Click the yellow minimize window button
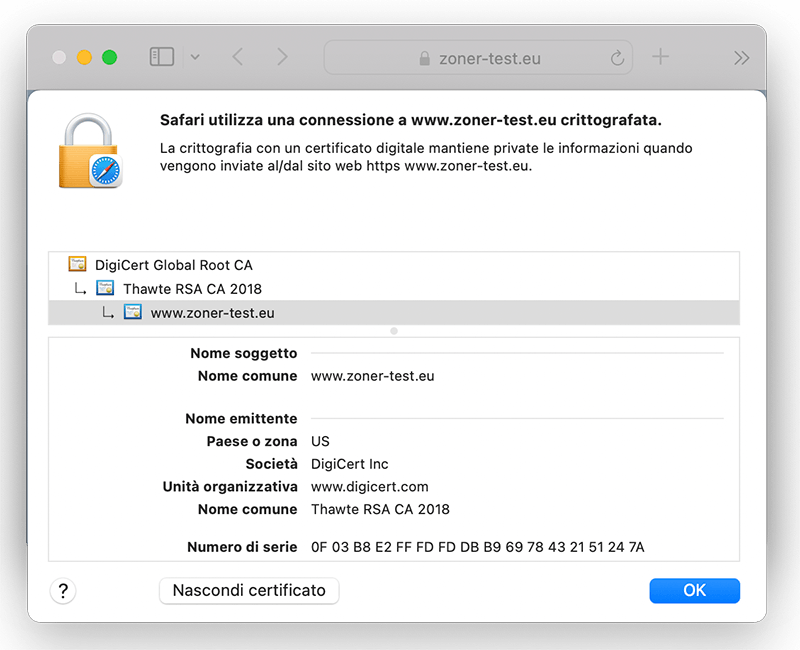This screenshot has width=800, height=650. [x=84, y=57]
